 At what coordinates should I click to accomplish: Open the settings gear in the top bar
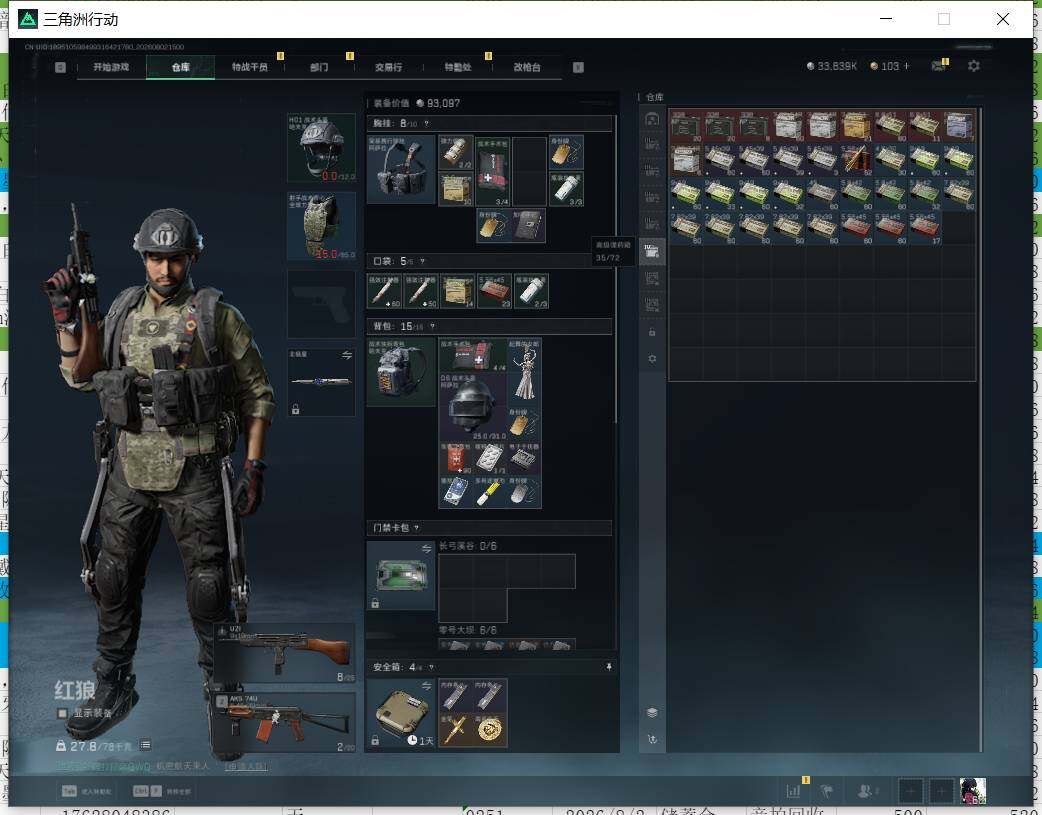(x=974, y=66)
